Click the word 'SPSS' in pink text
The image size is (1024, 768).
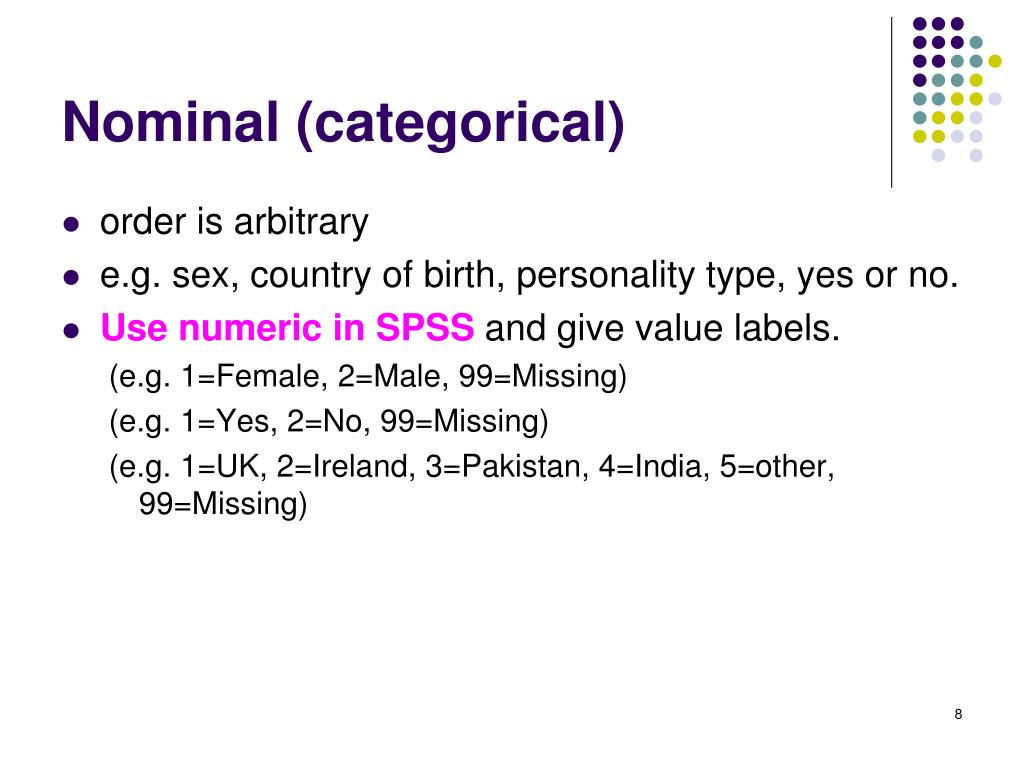click(424, 328)
